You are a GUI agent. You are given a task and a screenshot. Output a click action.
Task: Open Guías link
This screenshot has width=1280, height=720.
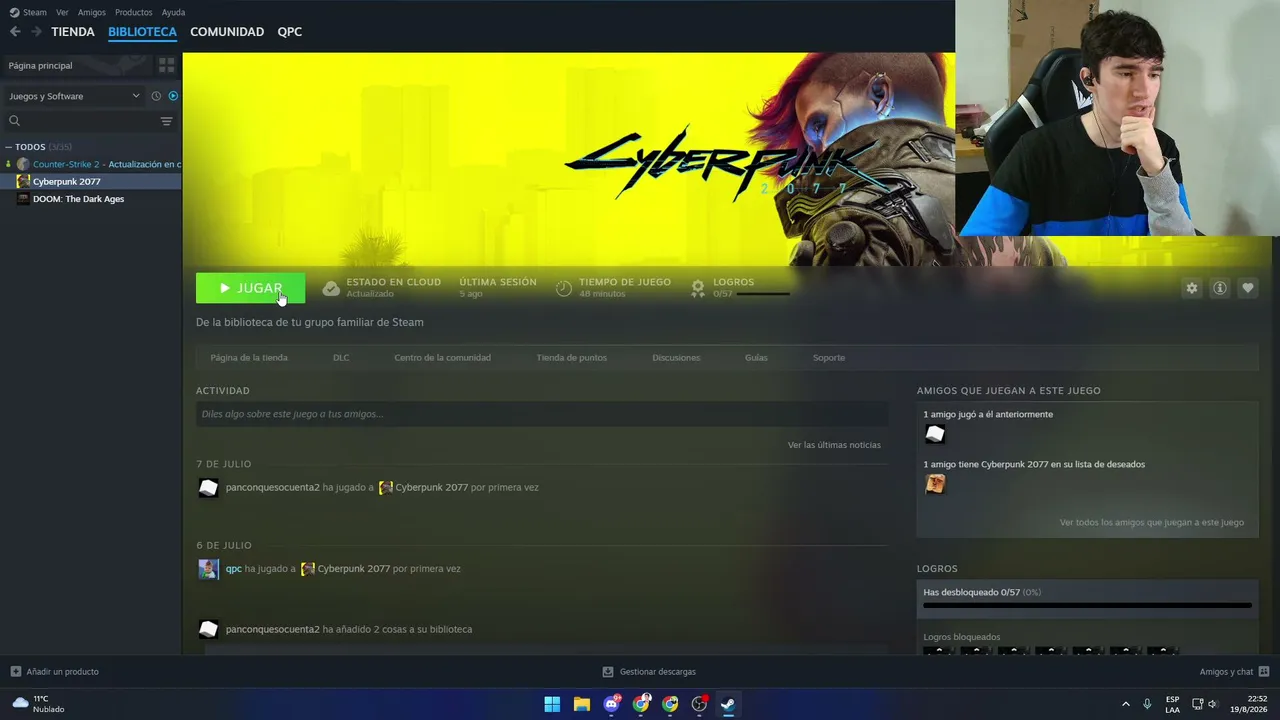click(756, 358)
